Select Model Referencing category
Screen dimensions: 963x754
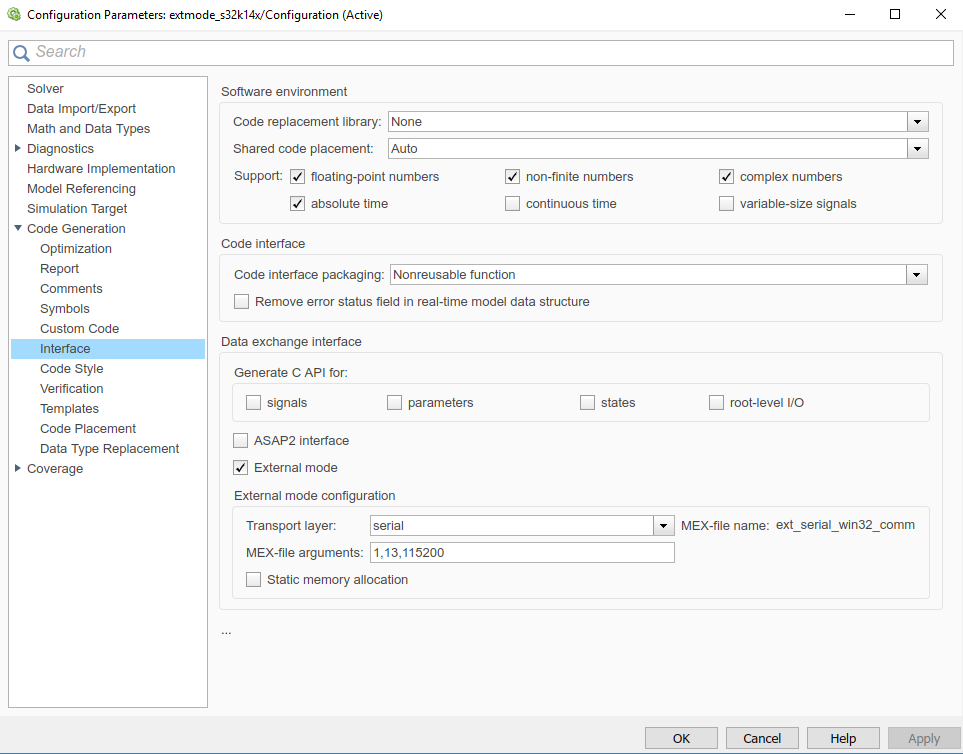tap(81, 188)
